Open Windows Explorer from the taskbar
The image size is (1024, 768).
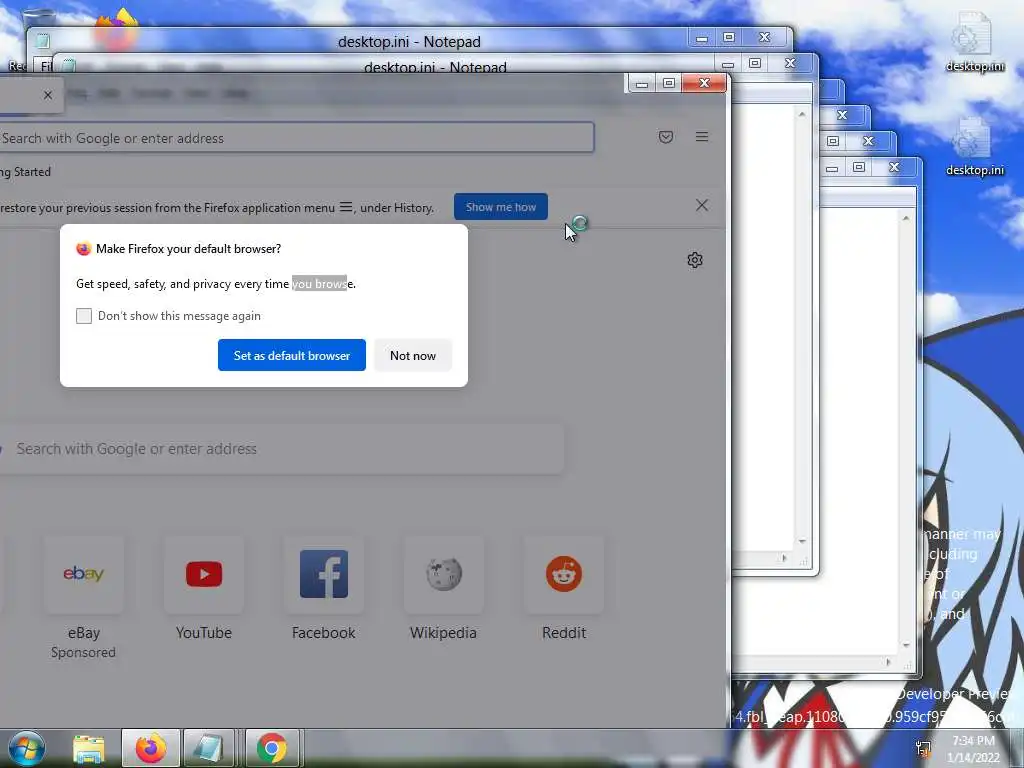(88, 749)
